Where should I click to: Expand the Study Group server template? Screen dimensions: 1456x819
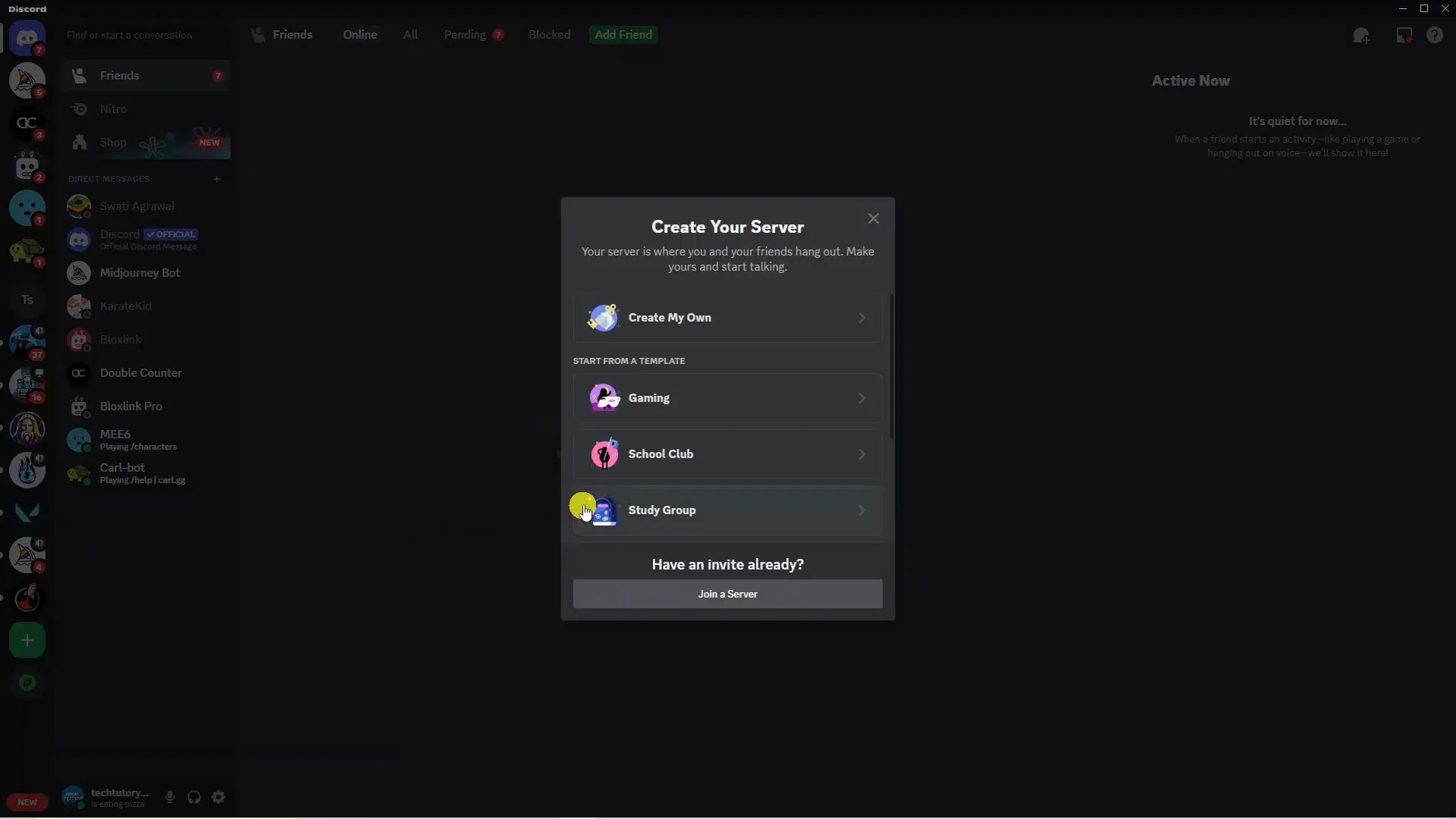point(726,509)
